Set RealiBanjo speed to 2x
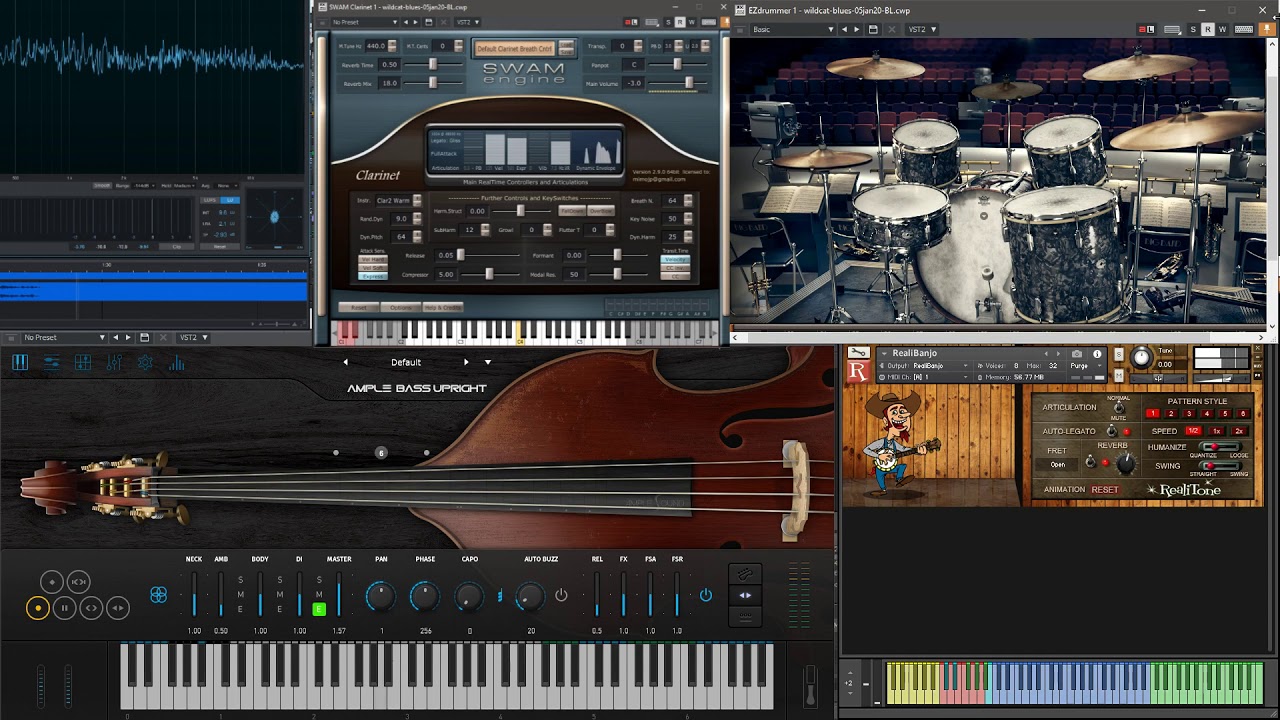1280x720 pixels. click(x=1239, y=431)
